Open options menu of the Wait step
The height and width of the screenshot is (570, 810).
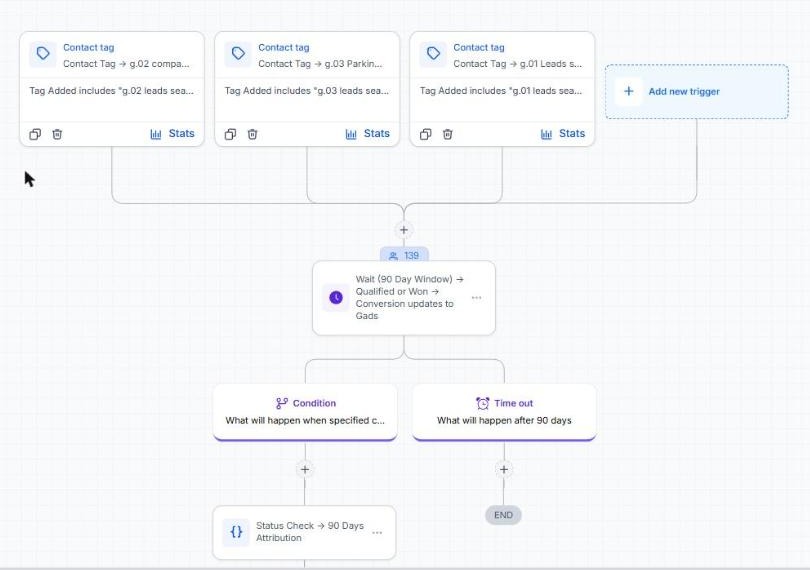477,298
